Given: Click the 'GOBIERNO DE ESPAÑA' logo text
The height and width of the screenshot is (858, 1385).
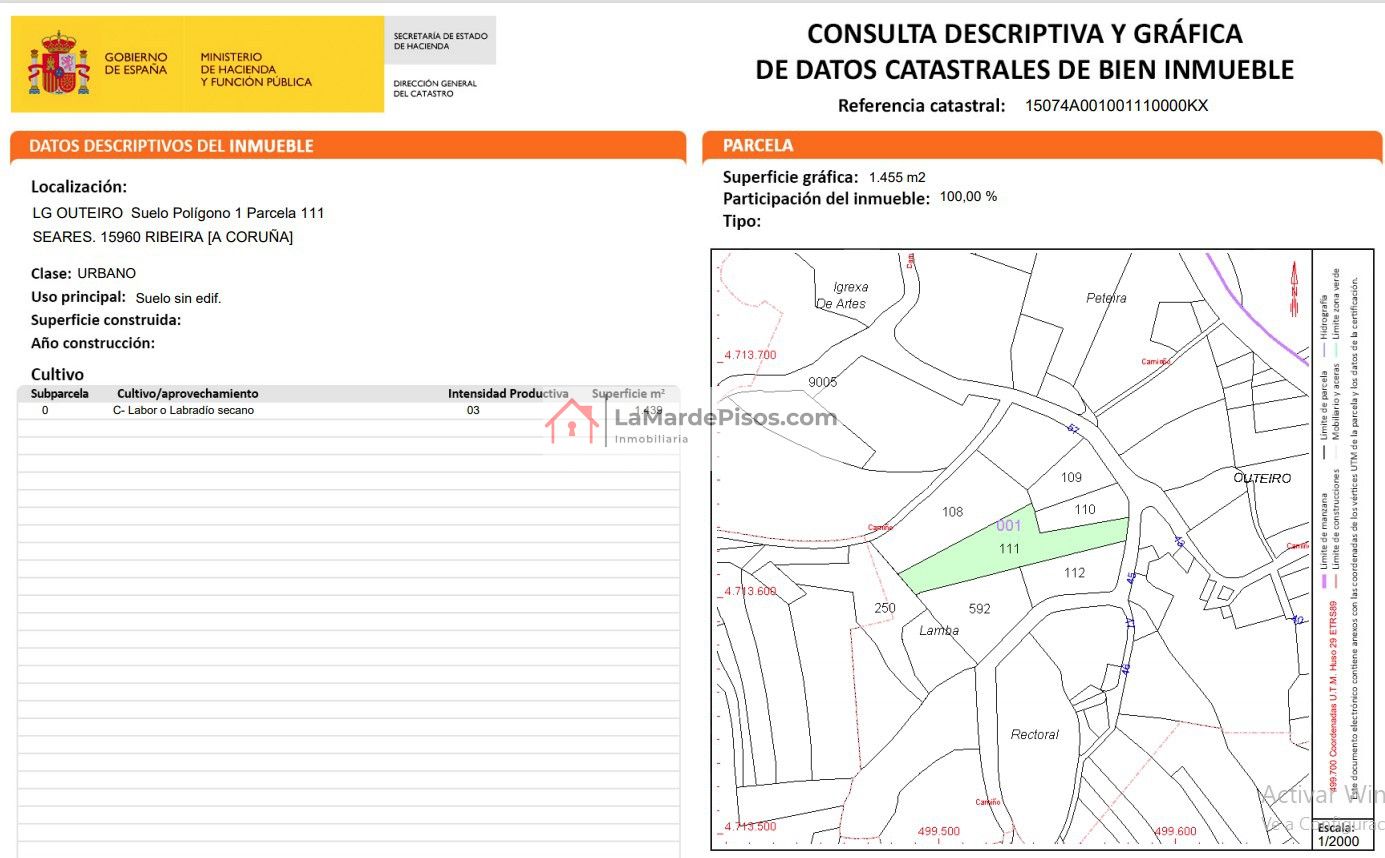Looking at the screenshot, I should coord(136,64).
